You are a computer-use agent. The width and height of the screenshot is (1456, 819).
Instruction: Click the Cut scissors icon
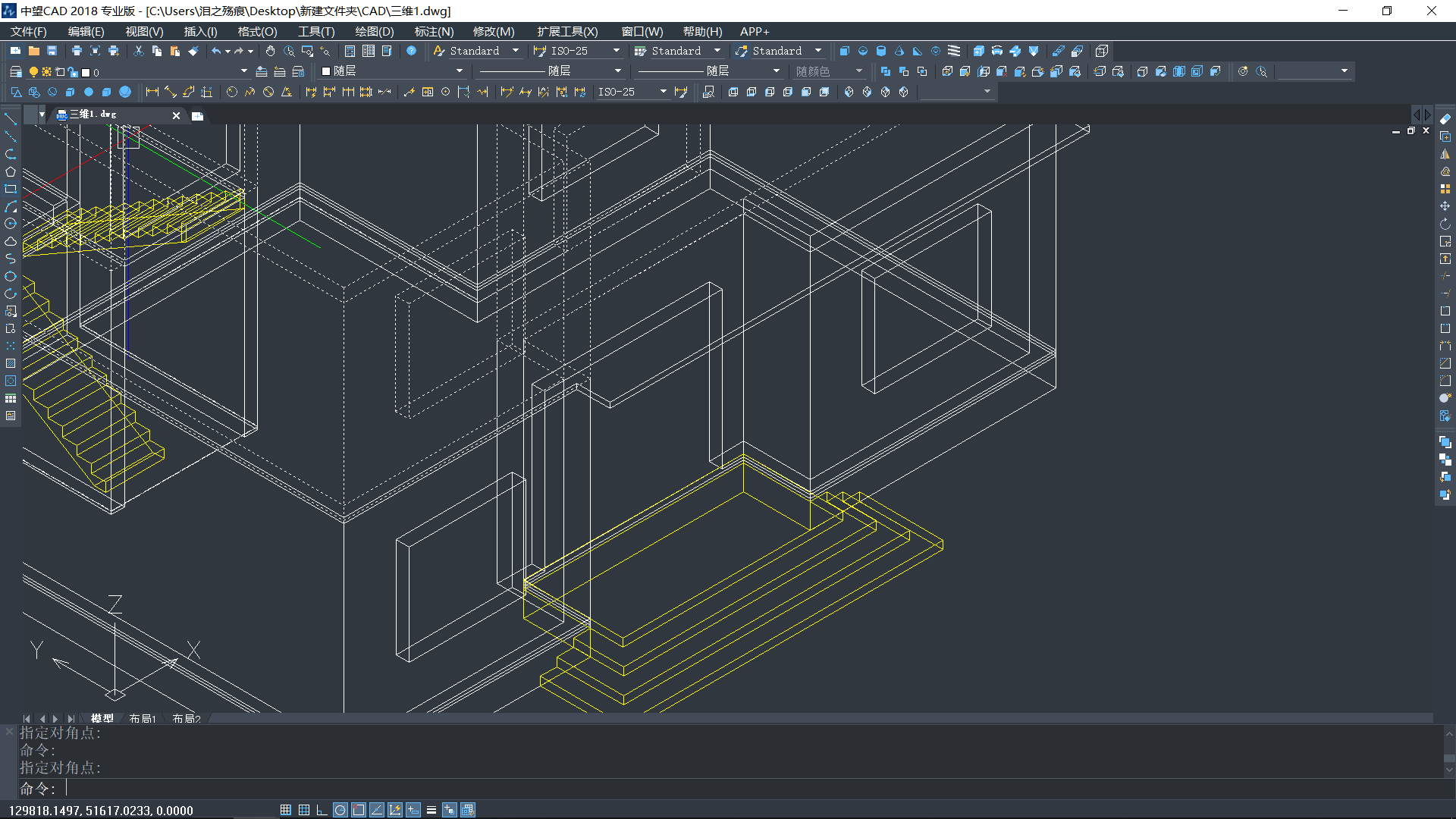(x=138, y=51)
